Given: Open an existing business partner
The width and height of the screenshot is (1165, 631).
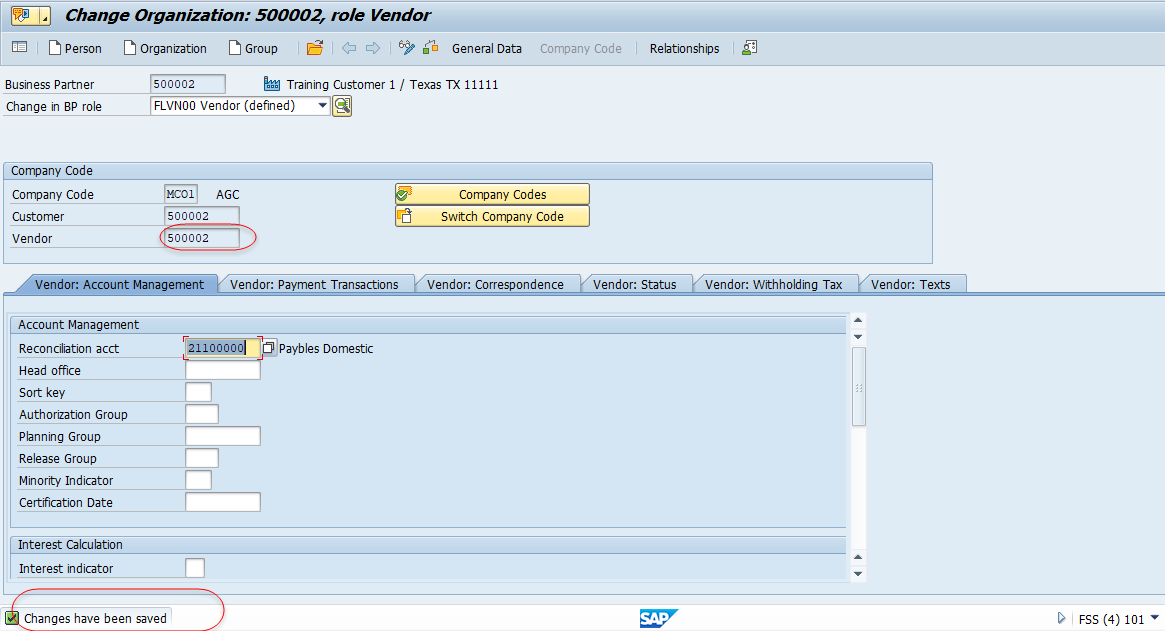Looking at the screenshot, I should pyautogui.click(x=314, y=48).
